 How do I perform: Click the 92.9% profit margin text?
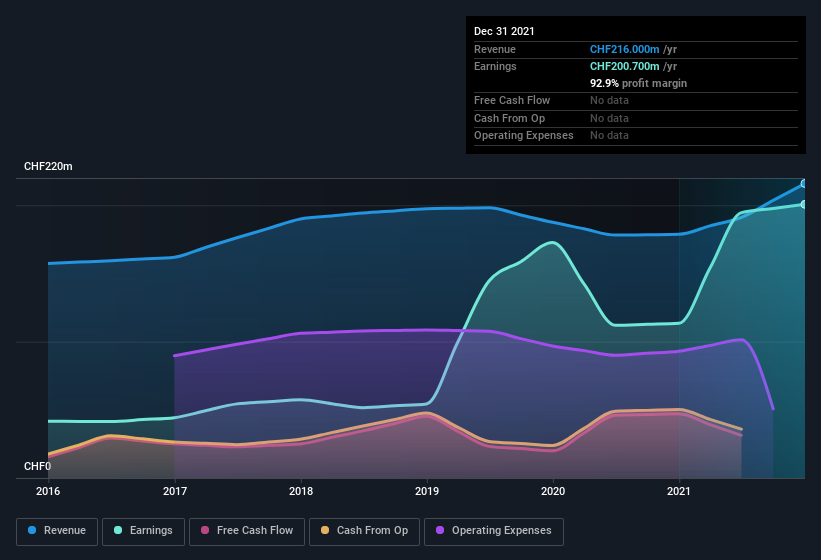[x=638, y=83]
